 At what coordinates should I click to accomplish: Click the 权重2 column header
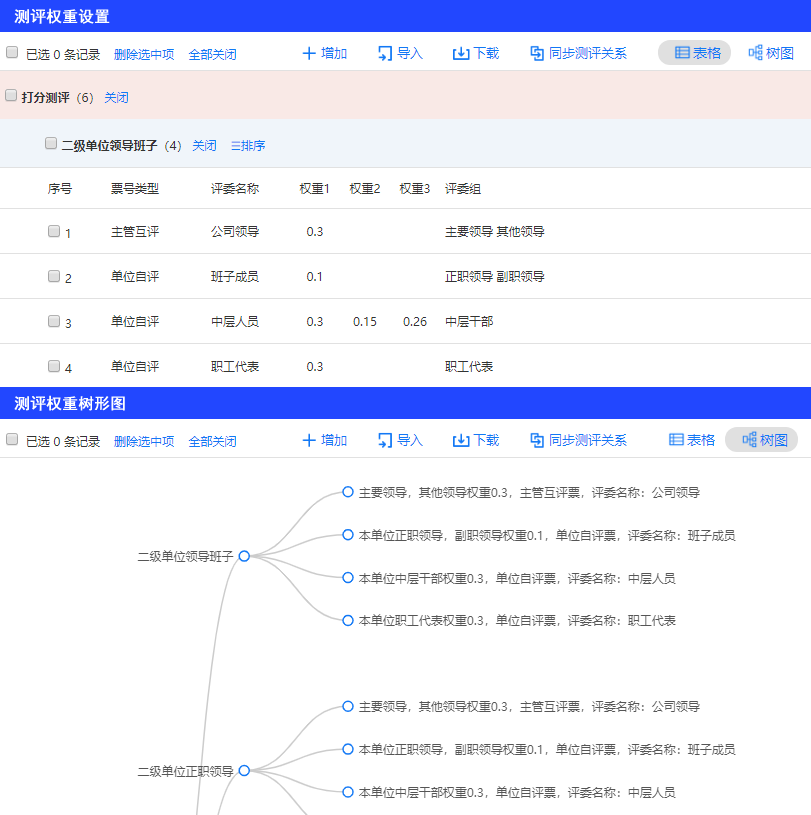364,188
